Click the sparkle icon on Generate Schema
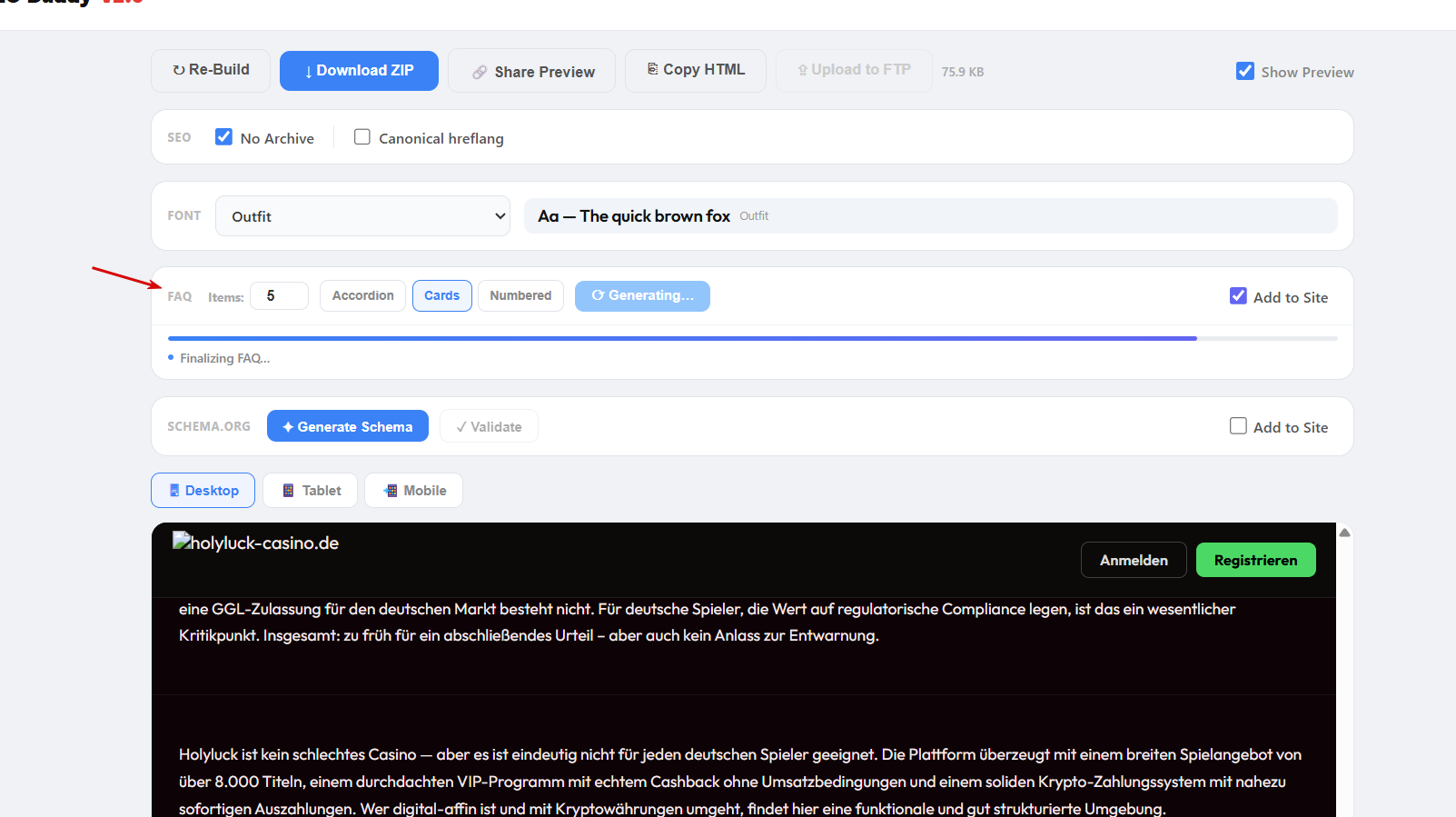The image size is (1456, 817). pyautogui.click(x=288, y=427)
